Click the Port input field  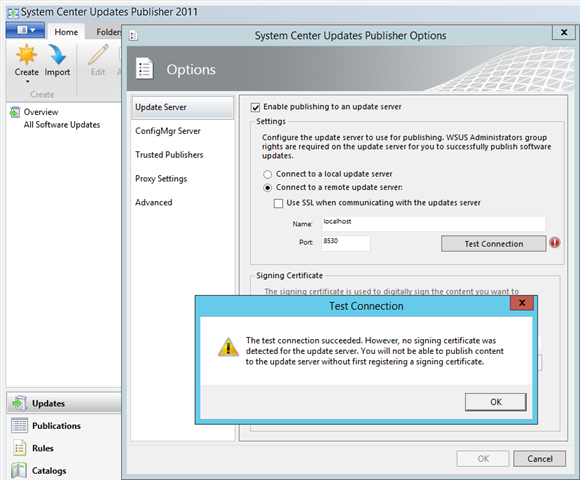[346, 243]
